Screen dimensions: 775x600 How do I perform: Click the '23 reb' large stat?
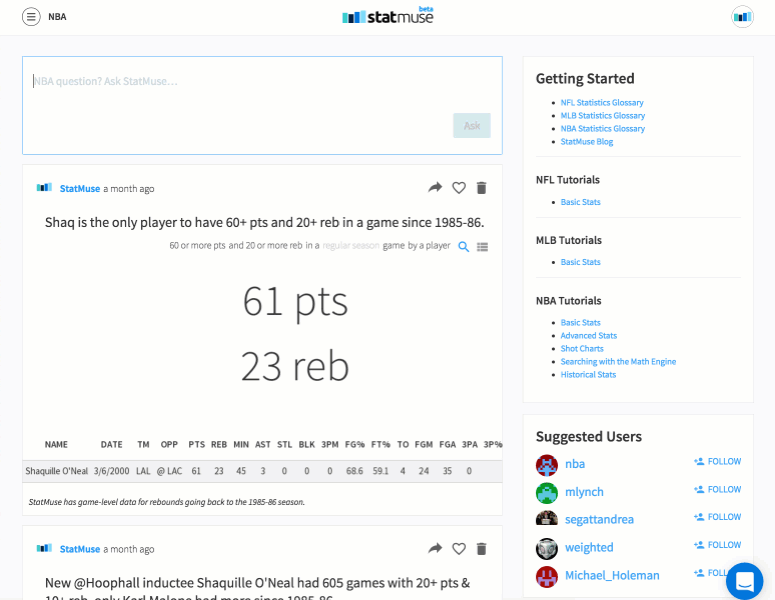point(295,366)
